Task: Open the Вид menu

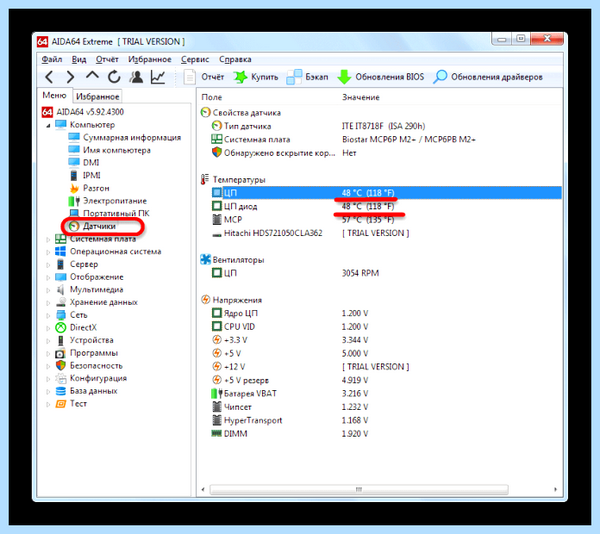Action: point(79,59)
